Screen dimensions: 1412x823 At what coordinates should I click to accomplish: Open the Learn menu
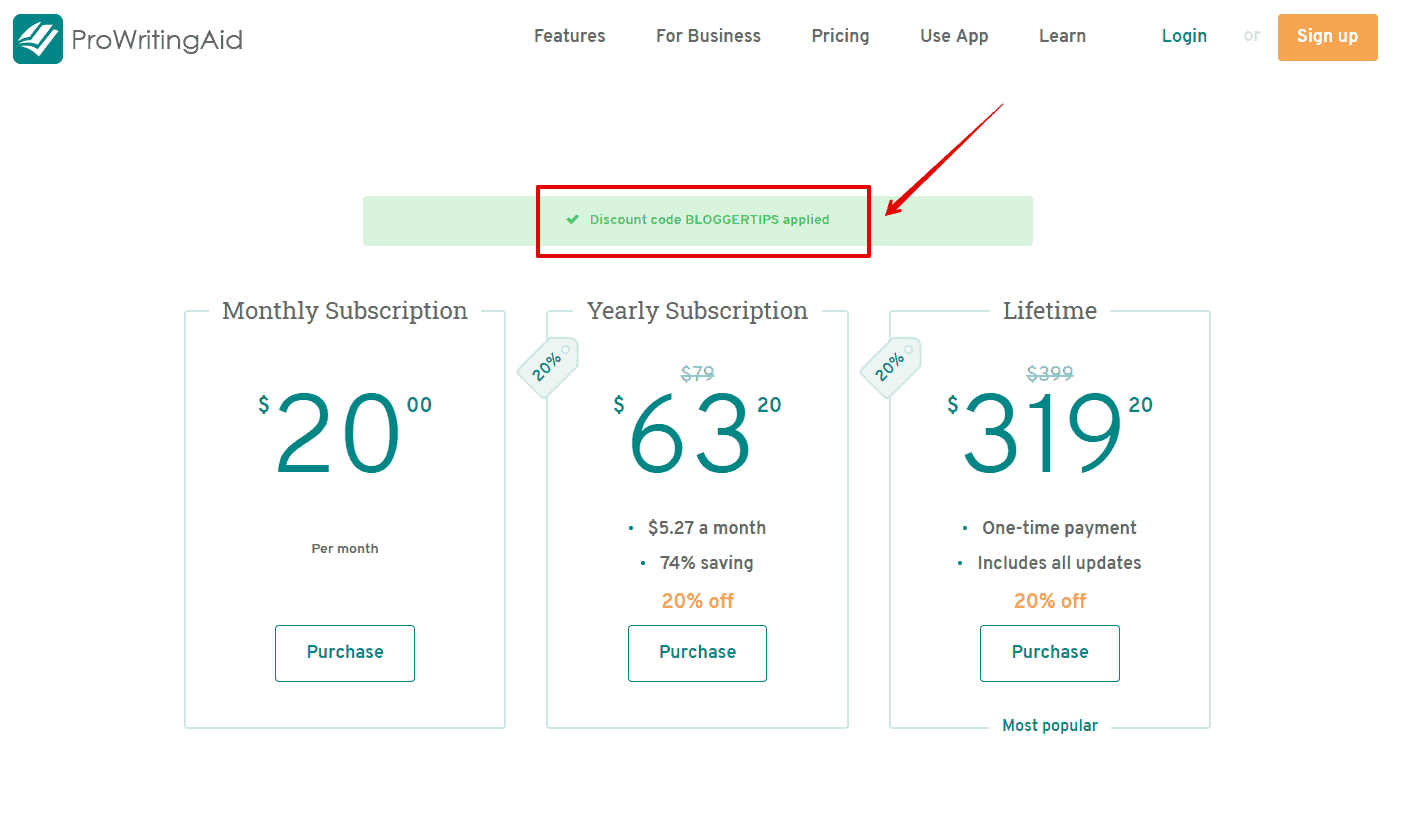coord(1062,36)
